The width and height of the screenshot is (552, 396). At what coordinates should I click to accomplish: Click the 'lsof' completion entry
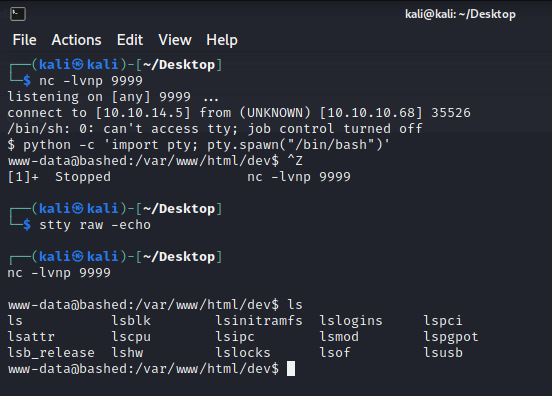point(335,353)
